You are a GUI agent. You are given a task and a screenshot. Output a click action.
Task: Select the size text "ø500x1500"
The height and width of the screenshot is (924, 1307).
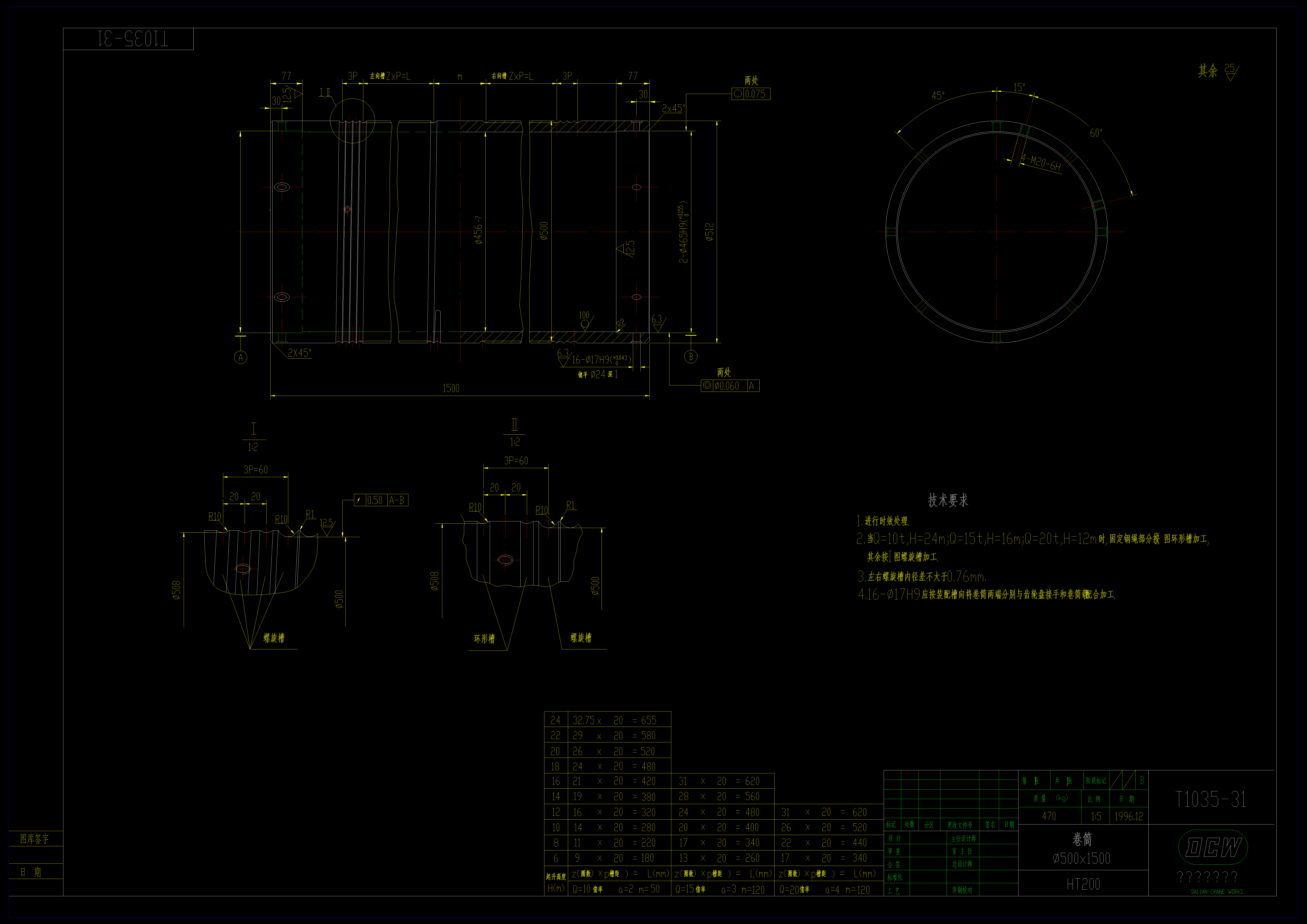pos(1082,859)
